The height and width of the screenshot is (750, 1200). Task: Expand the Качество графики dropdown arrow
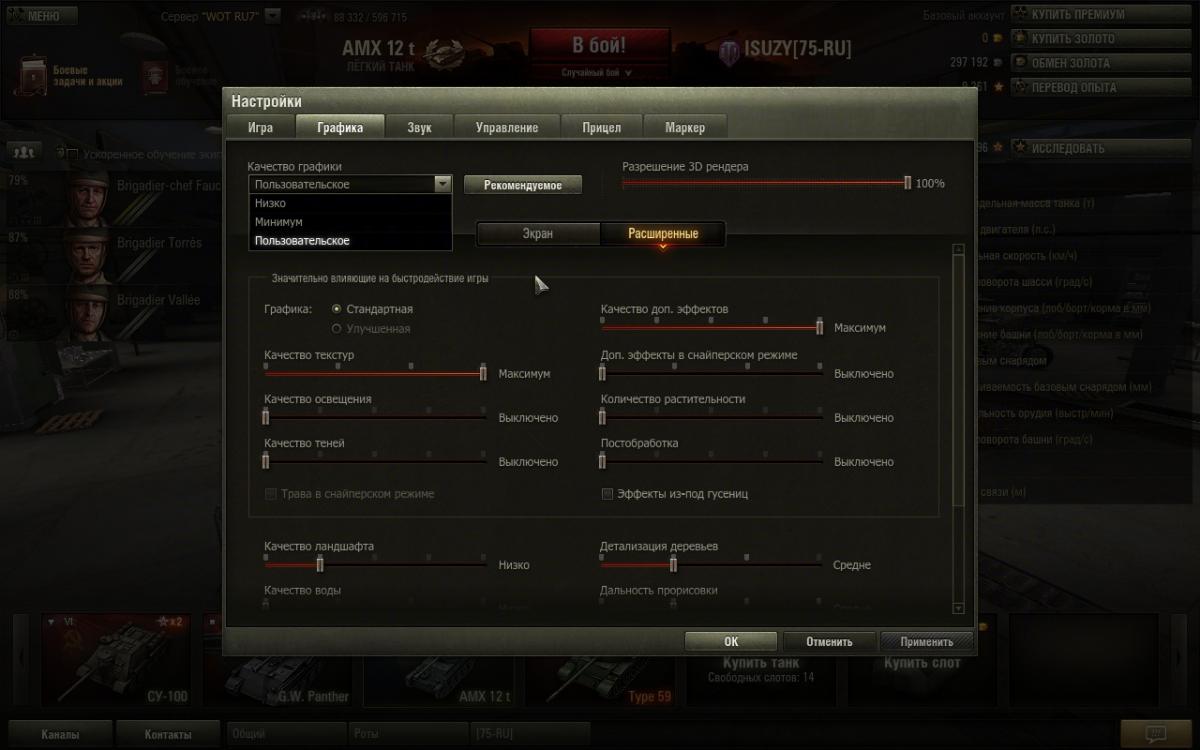point(443,184)
